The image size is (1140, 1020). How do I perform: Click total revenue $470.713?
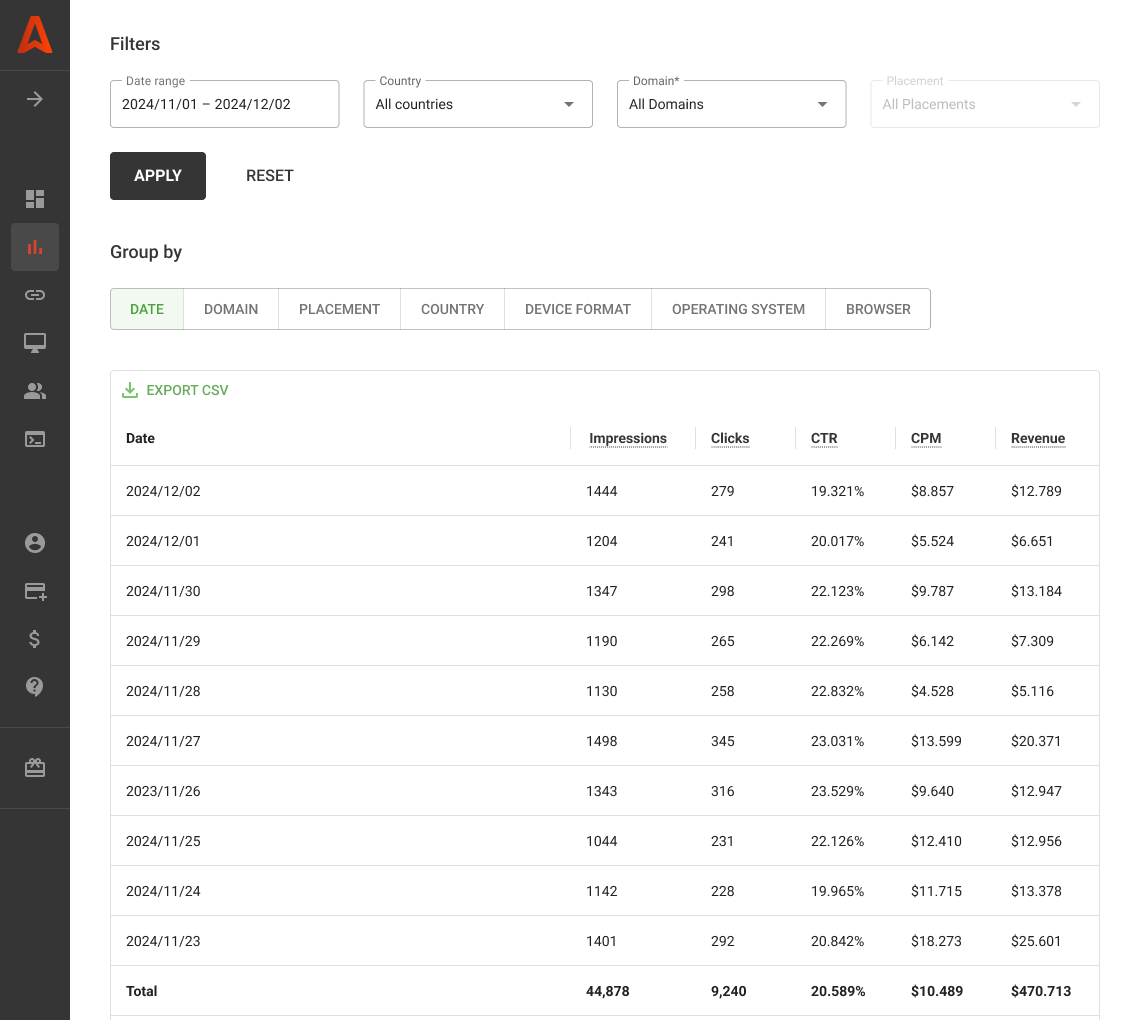[1040, 991]
